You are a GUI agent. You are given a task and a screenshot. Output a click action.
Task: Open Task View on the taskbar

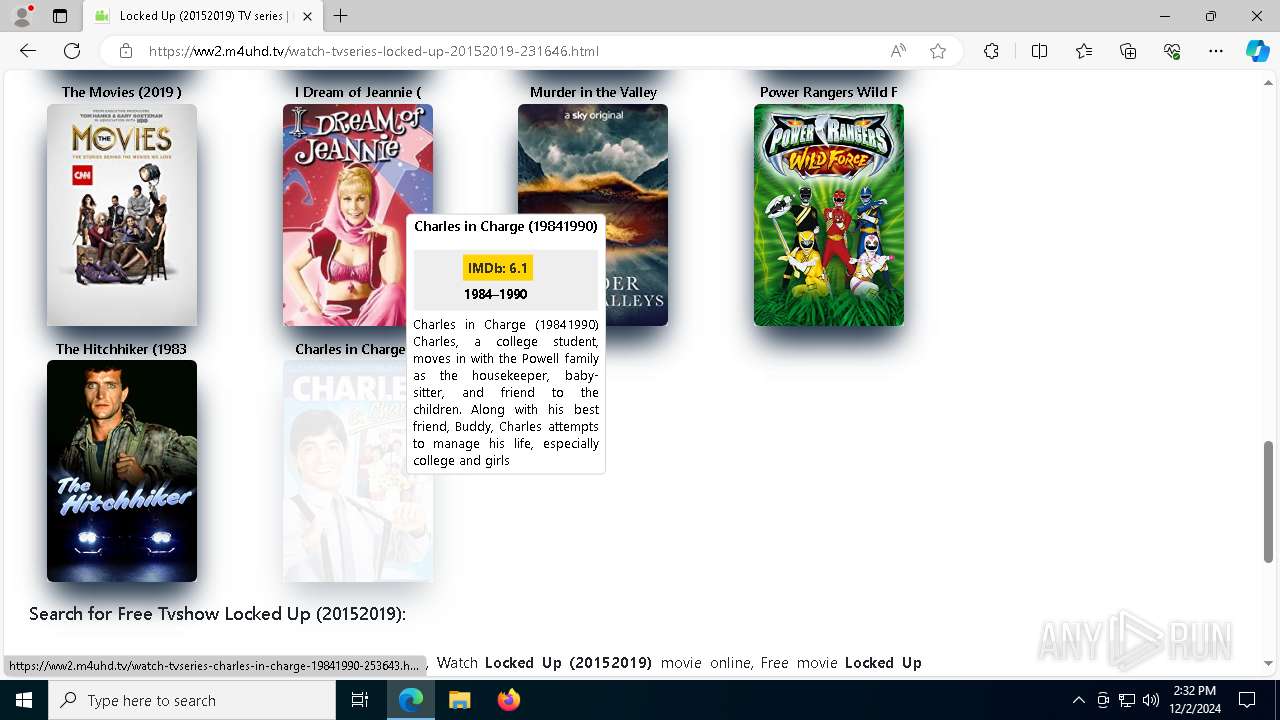[360, 700]
